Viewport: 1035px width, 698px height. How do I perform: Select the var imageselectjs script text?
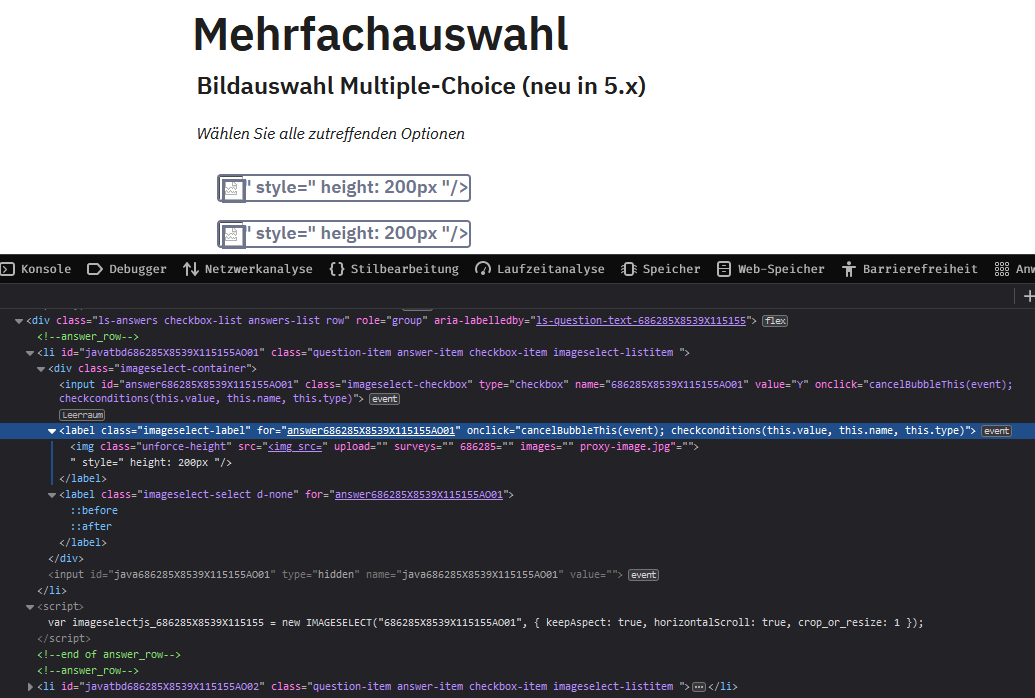pyautogui.click(x=485, y=622)
